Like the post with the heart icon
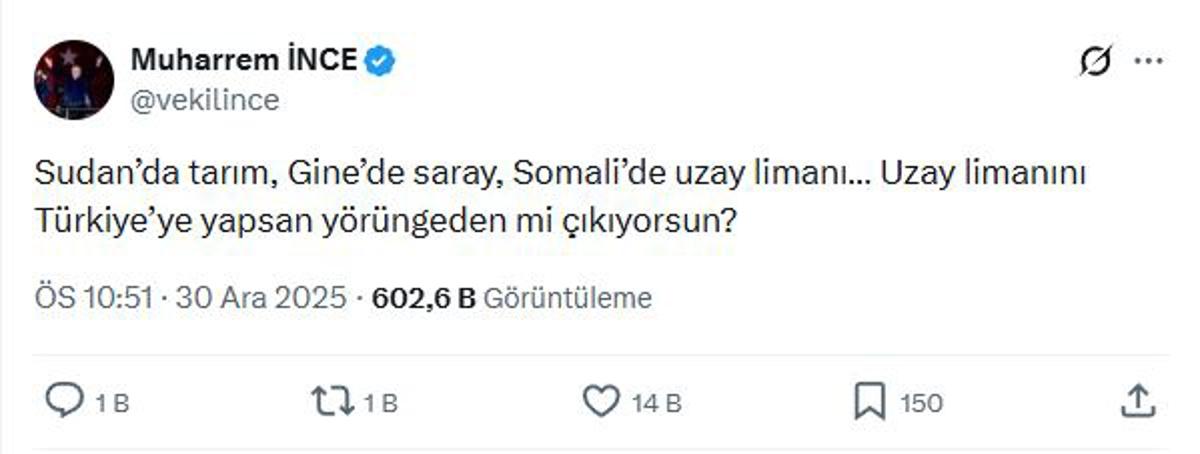This screenshot has height=454, width=1200. pyautogui.click(x=602, y=402)
